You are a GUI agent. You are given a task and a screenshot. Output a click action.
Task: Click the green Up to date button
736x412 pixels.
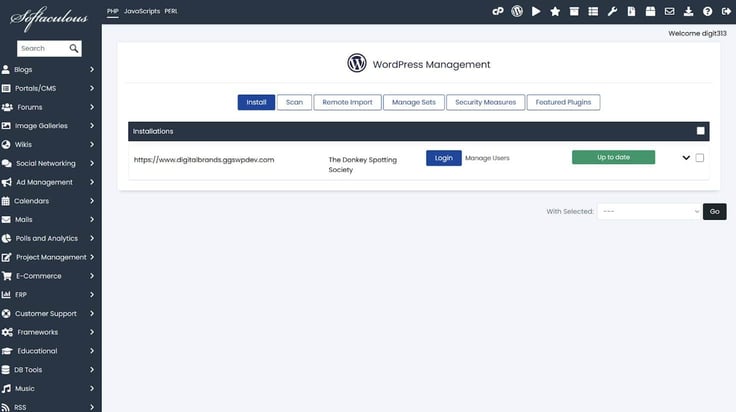[x=613, y=157]
